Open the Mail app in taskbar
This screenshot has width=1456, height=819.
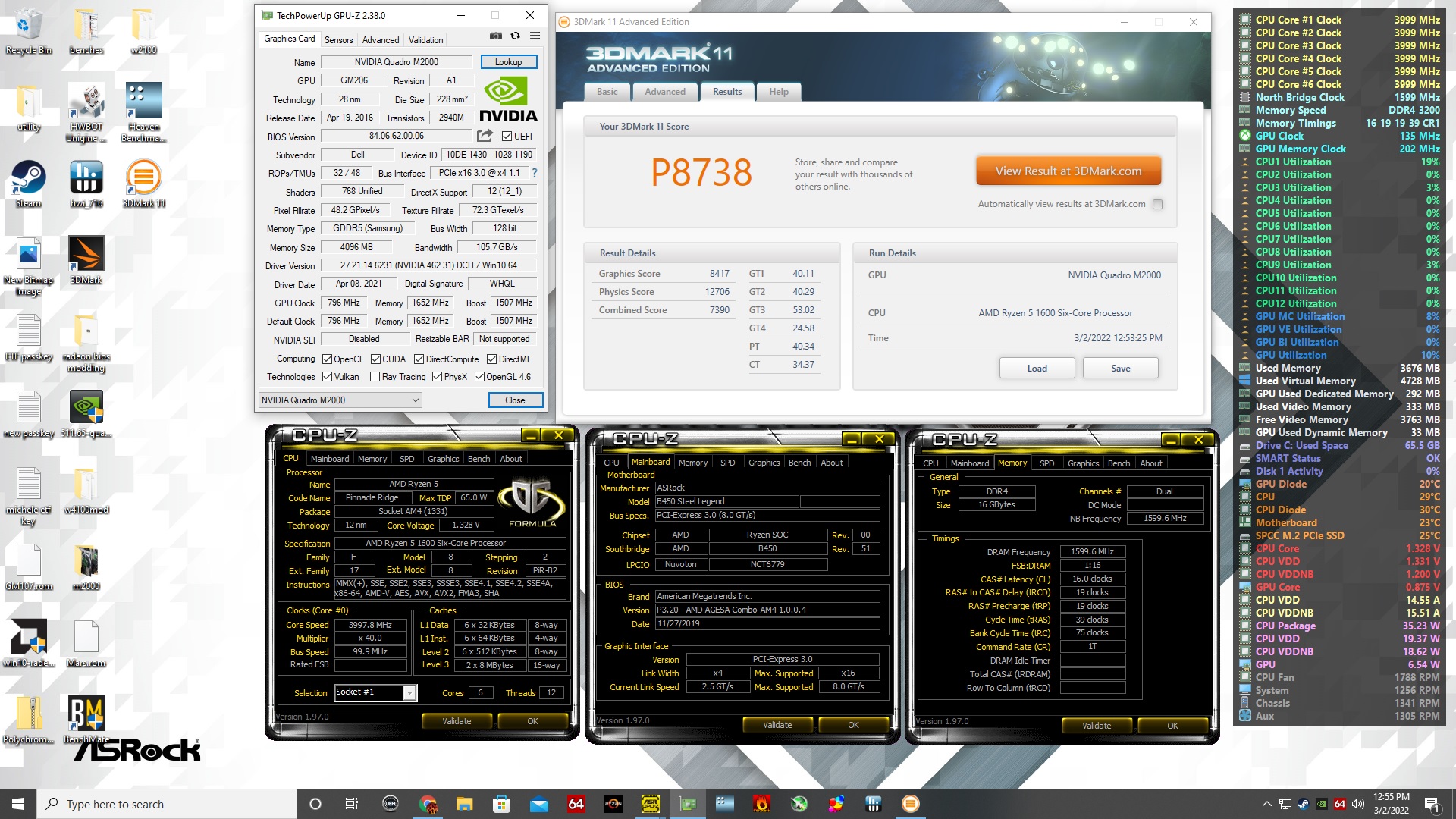(x=538, y=804)
